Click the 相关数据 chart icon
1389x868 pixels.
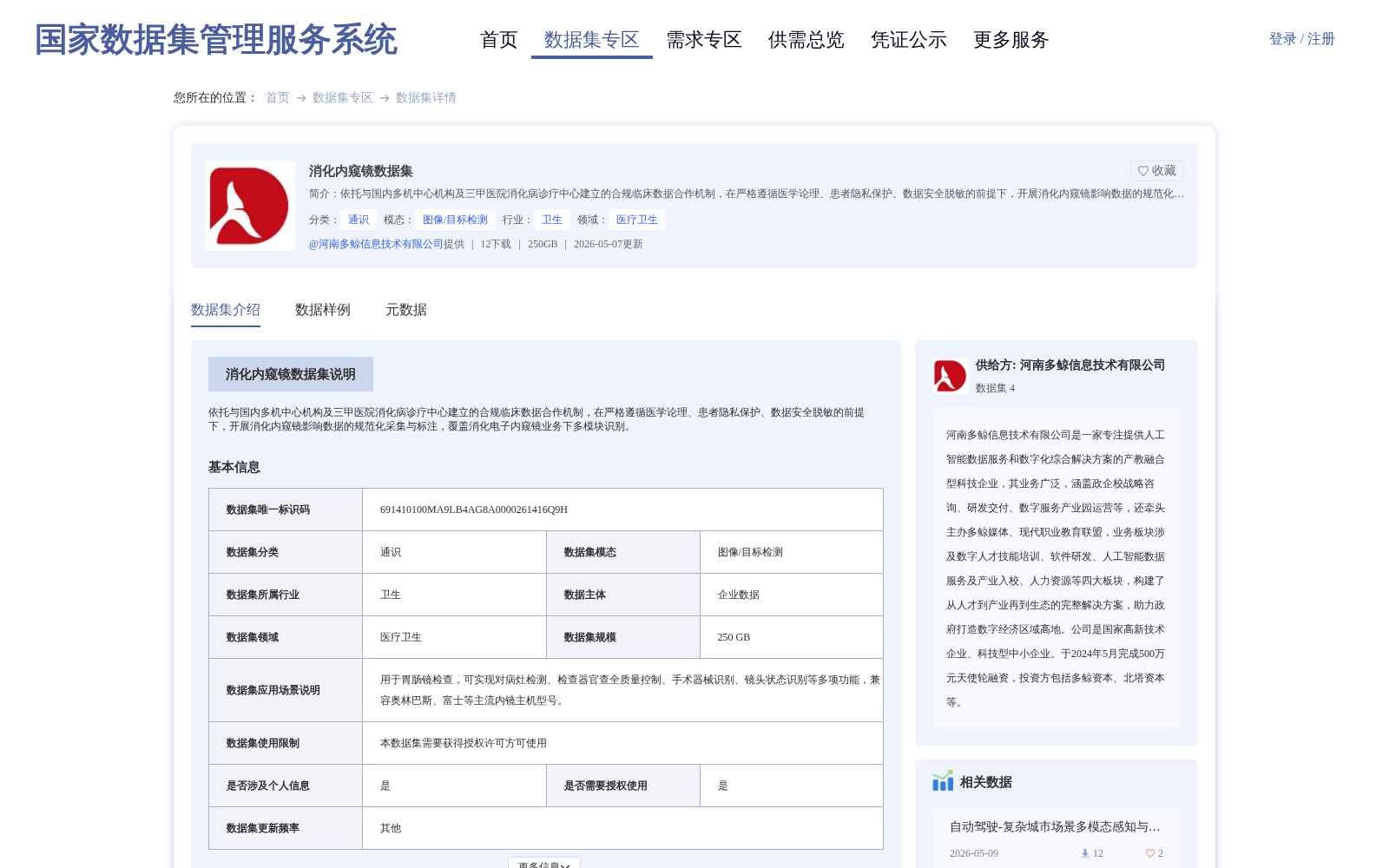[x=943, y=782]
